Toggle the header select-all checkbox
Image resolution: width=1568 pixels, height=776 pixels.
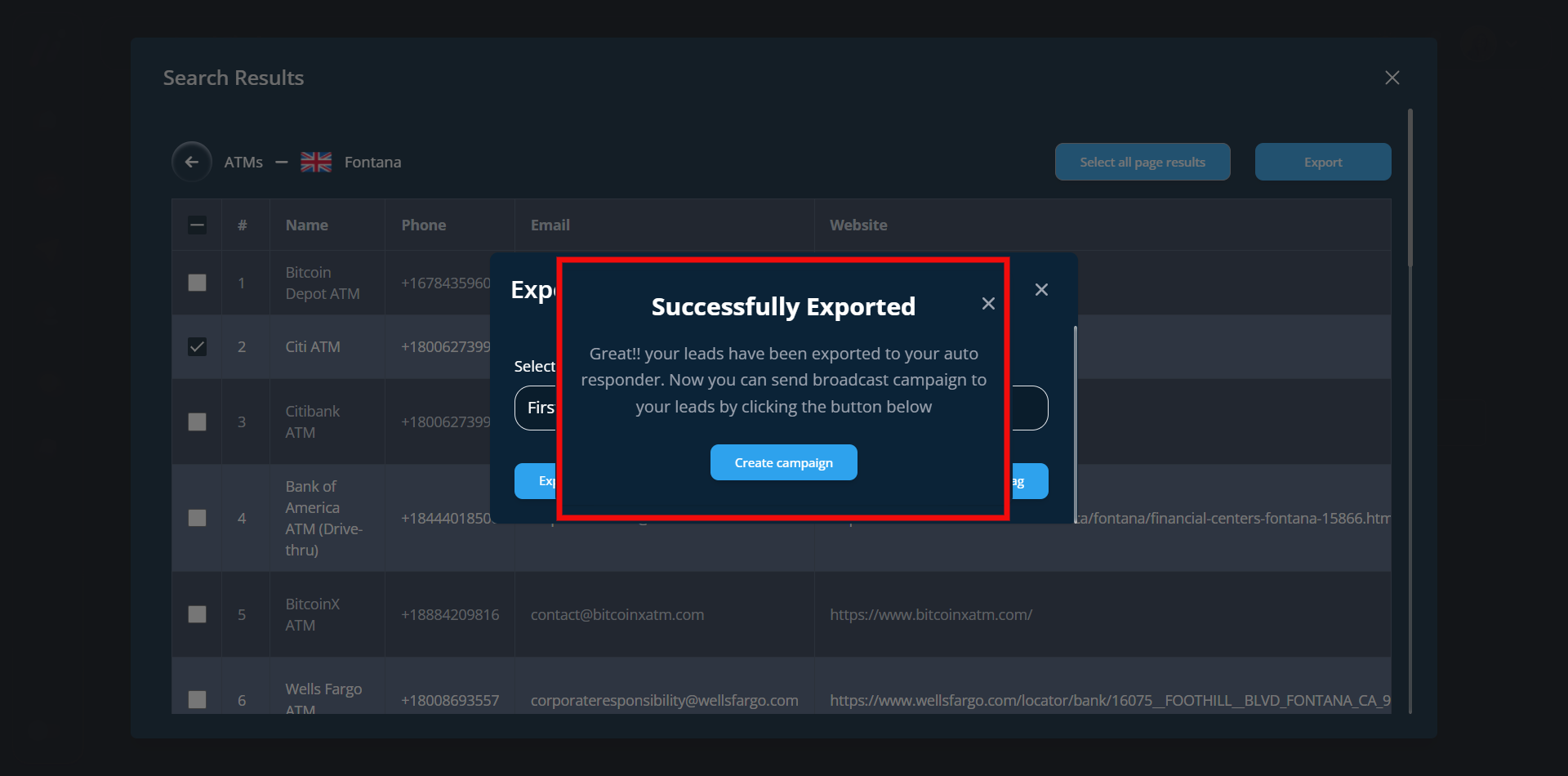[197, 225]
